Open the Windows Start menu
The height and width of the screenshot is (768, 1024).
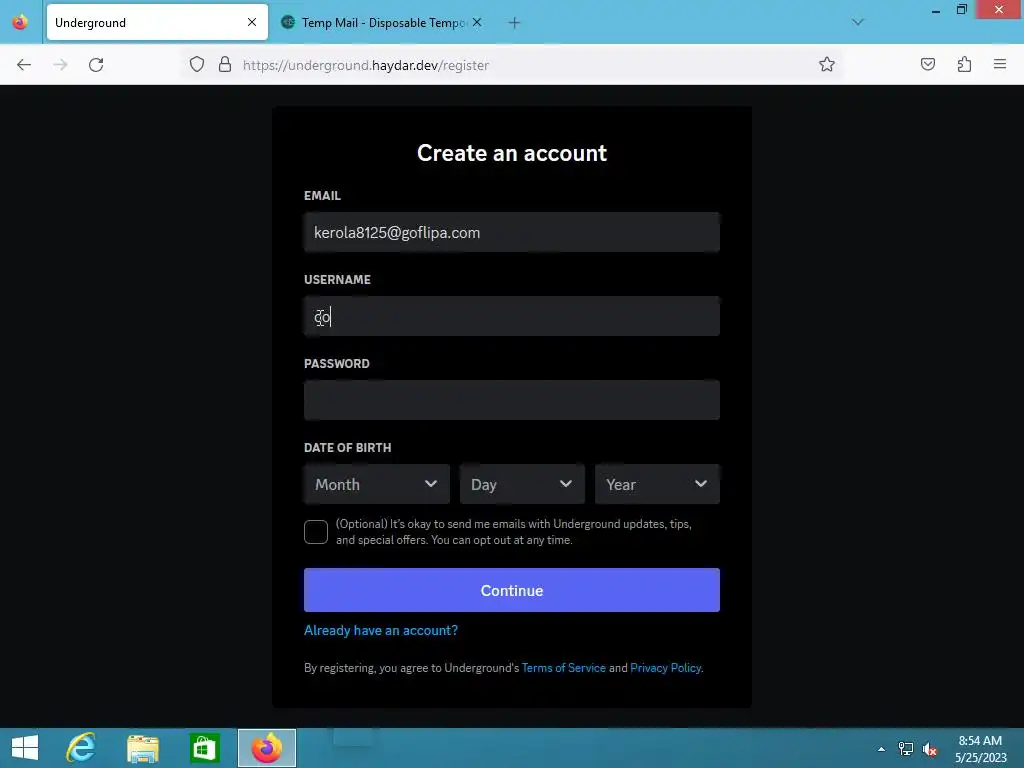tap(25, 748)
